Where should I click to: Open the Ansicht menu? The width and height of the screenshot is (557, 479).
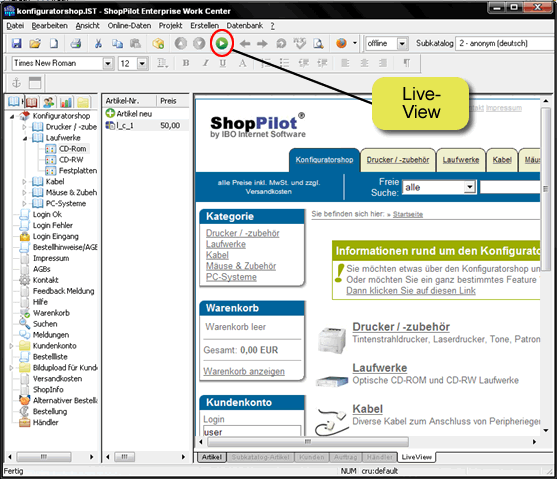87,26
